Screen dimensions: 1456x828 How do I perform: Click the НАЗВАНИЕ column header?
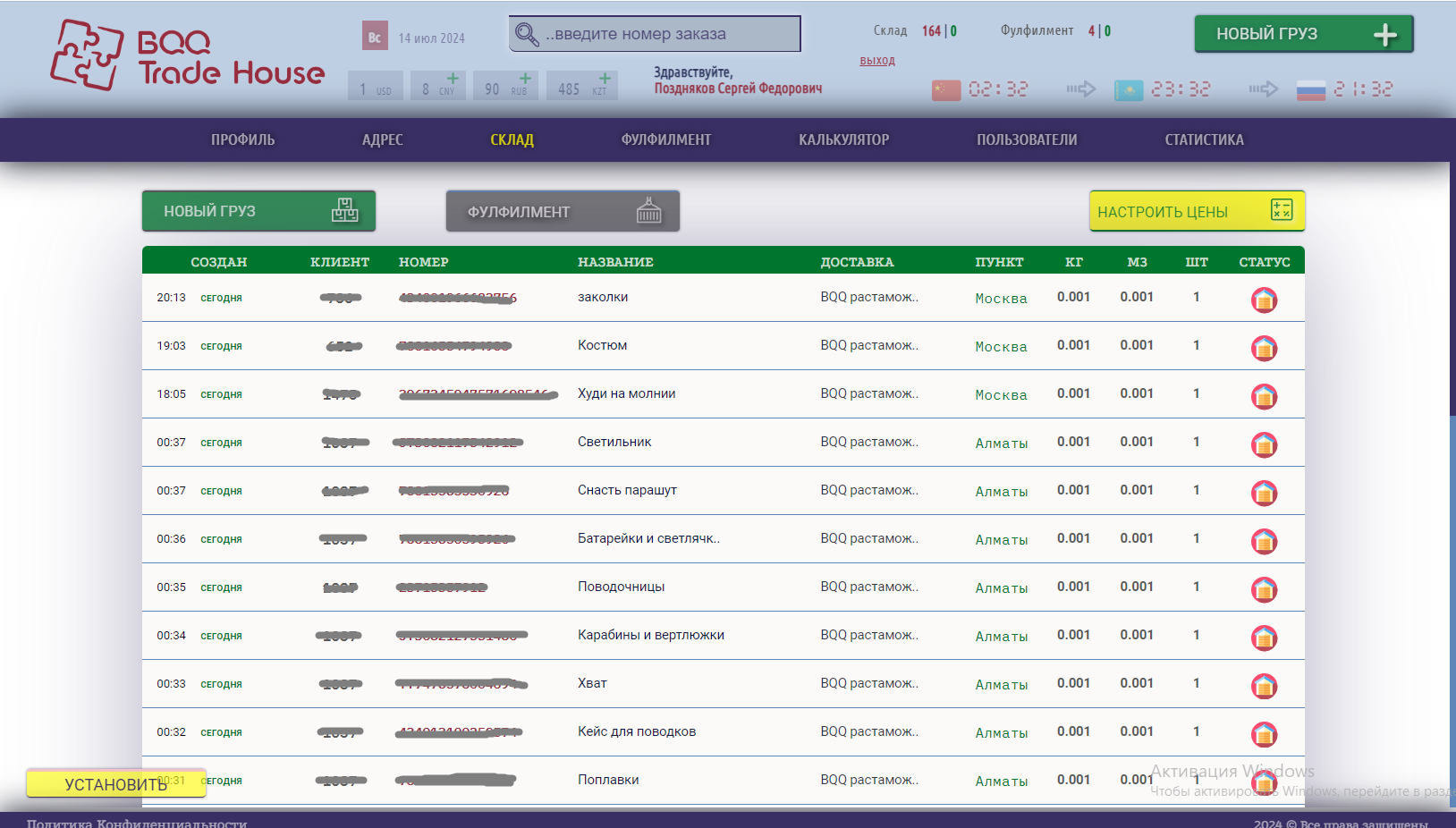point(615,262)
